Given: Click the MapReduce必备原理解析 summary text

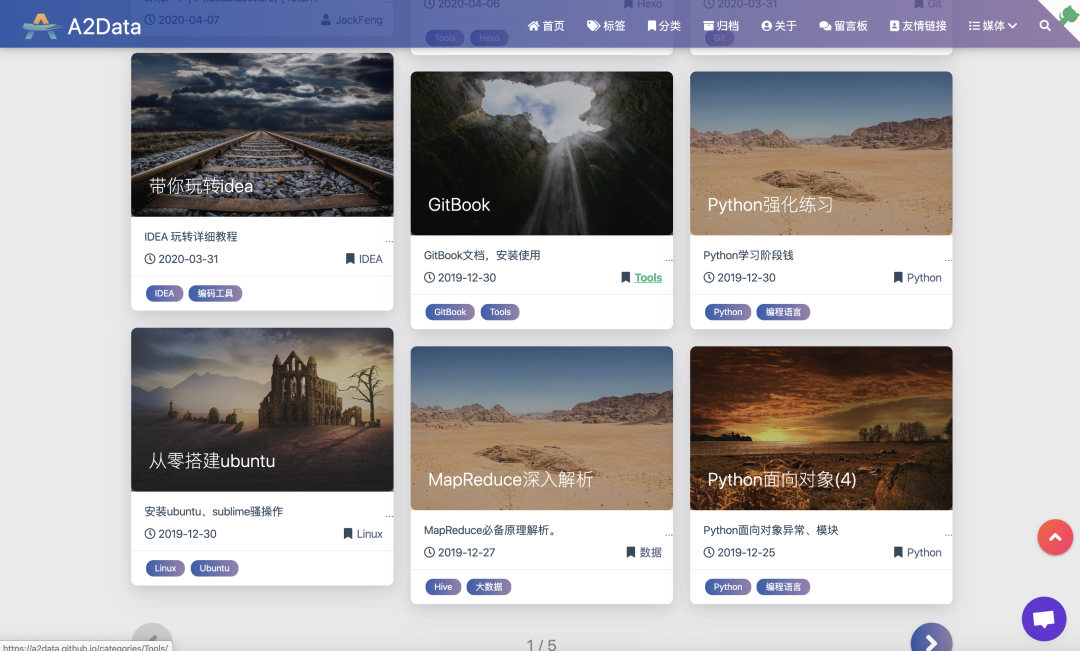Looking at the screenshot, I should click(x=490, y=530).
